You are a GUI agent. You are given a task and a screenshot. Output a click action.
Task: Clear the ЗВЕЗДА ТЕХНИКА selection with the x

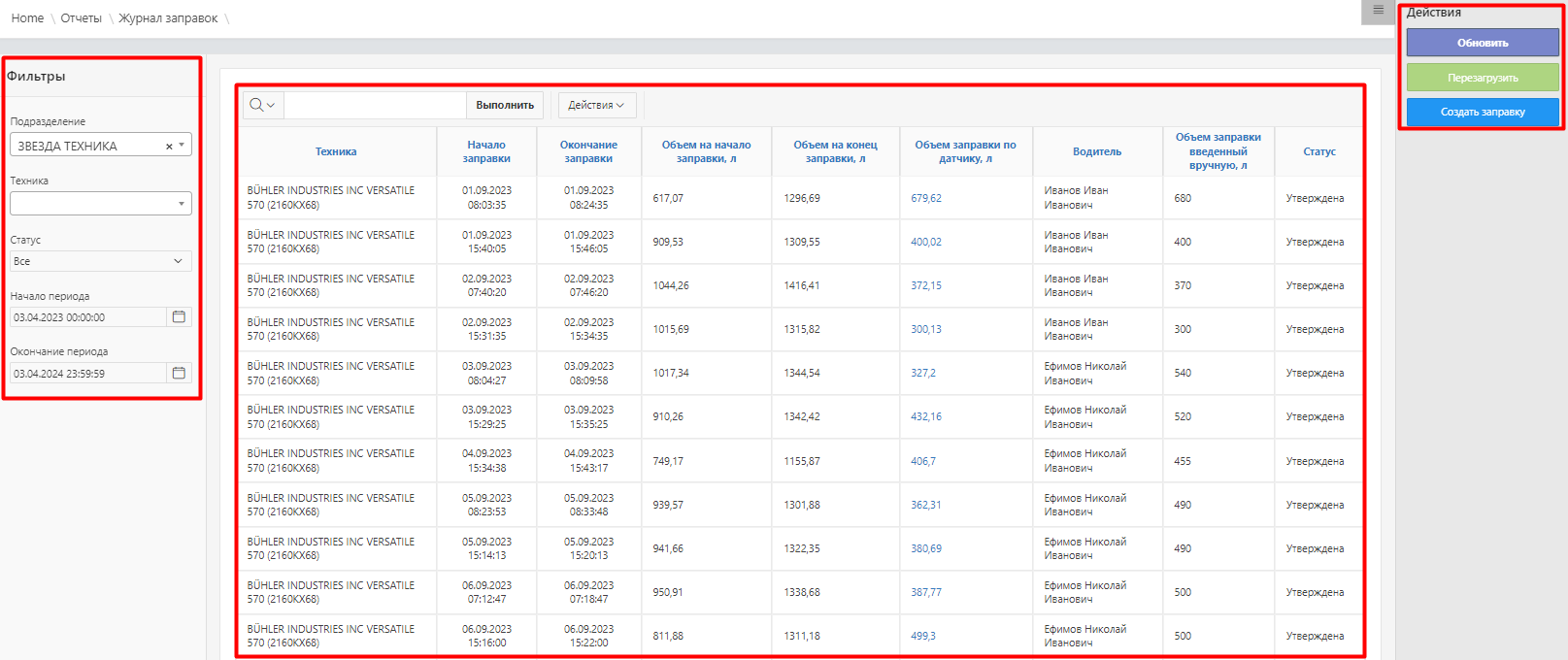(x=169, y=147)
